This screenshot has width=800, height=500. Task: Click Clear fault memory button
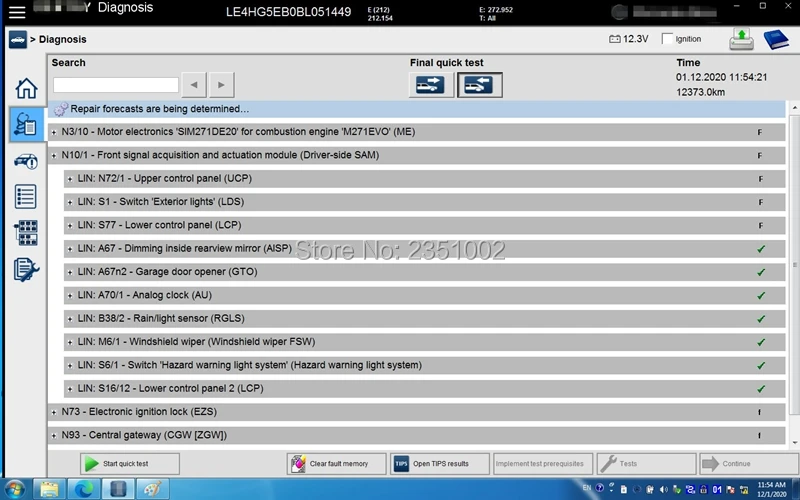(x=336, y=464)
